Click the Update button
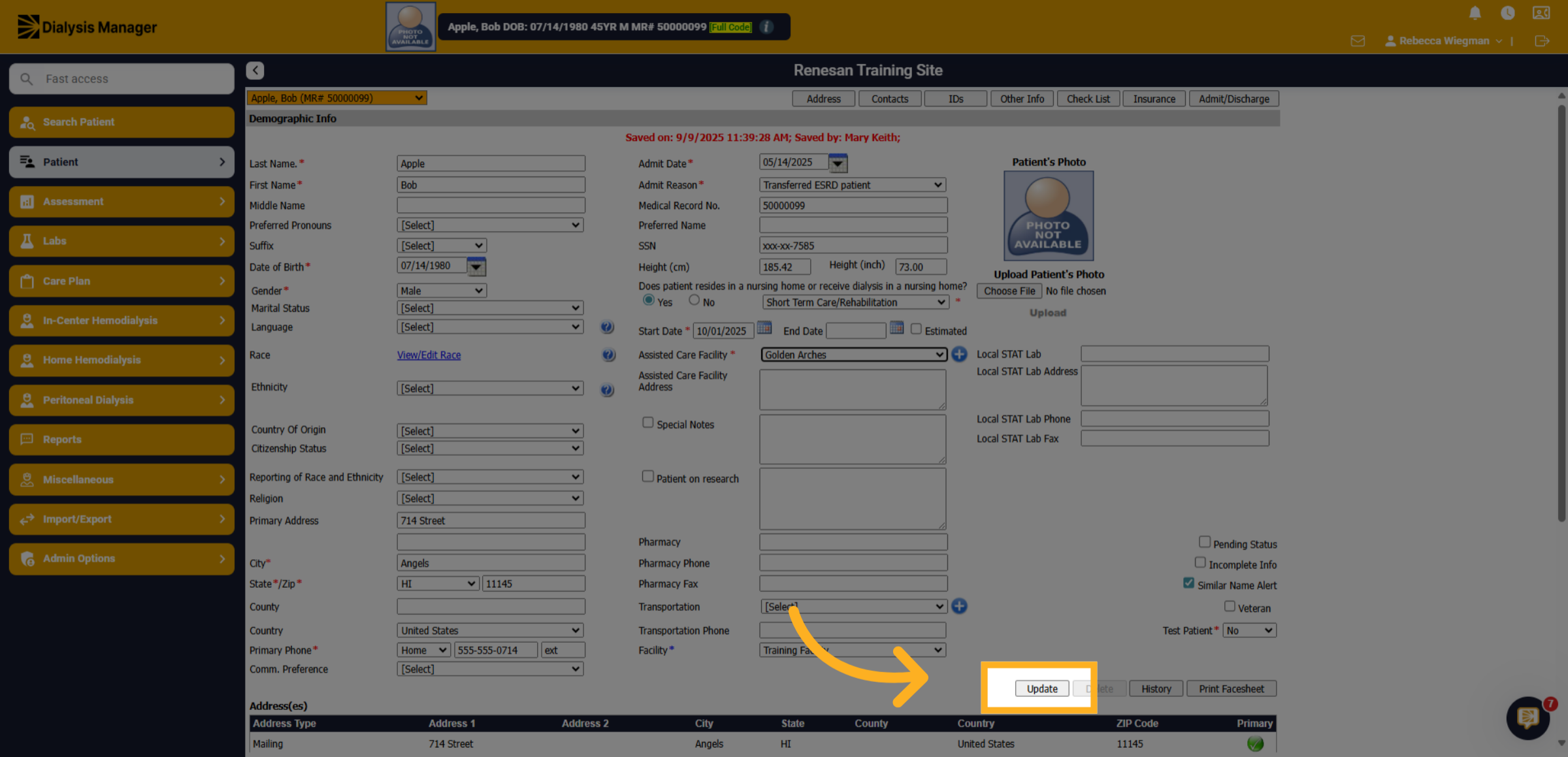Viewport: 1568px width, 757px height. (1041, 688)
